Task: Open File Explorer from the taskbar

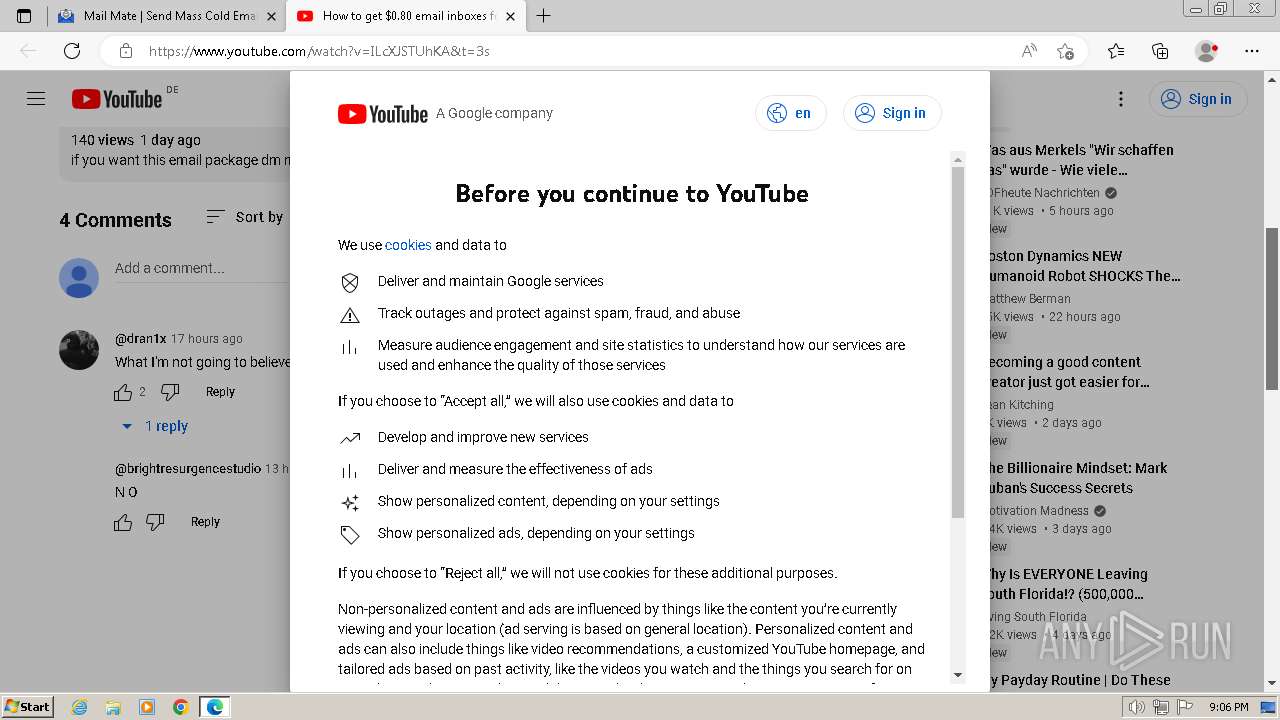Action: point(113,707)
